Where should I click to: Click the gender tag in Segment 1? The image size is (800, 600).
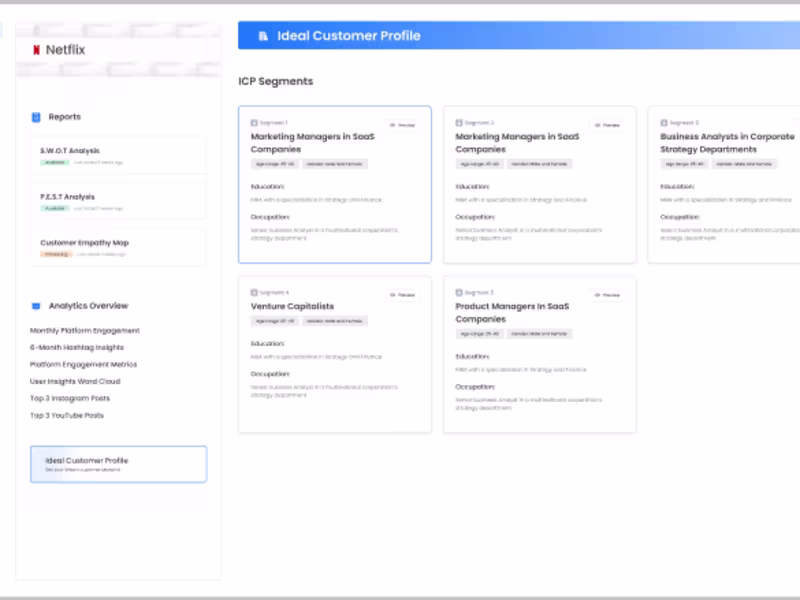pyautogui.click(x=335, y=164)
